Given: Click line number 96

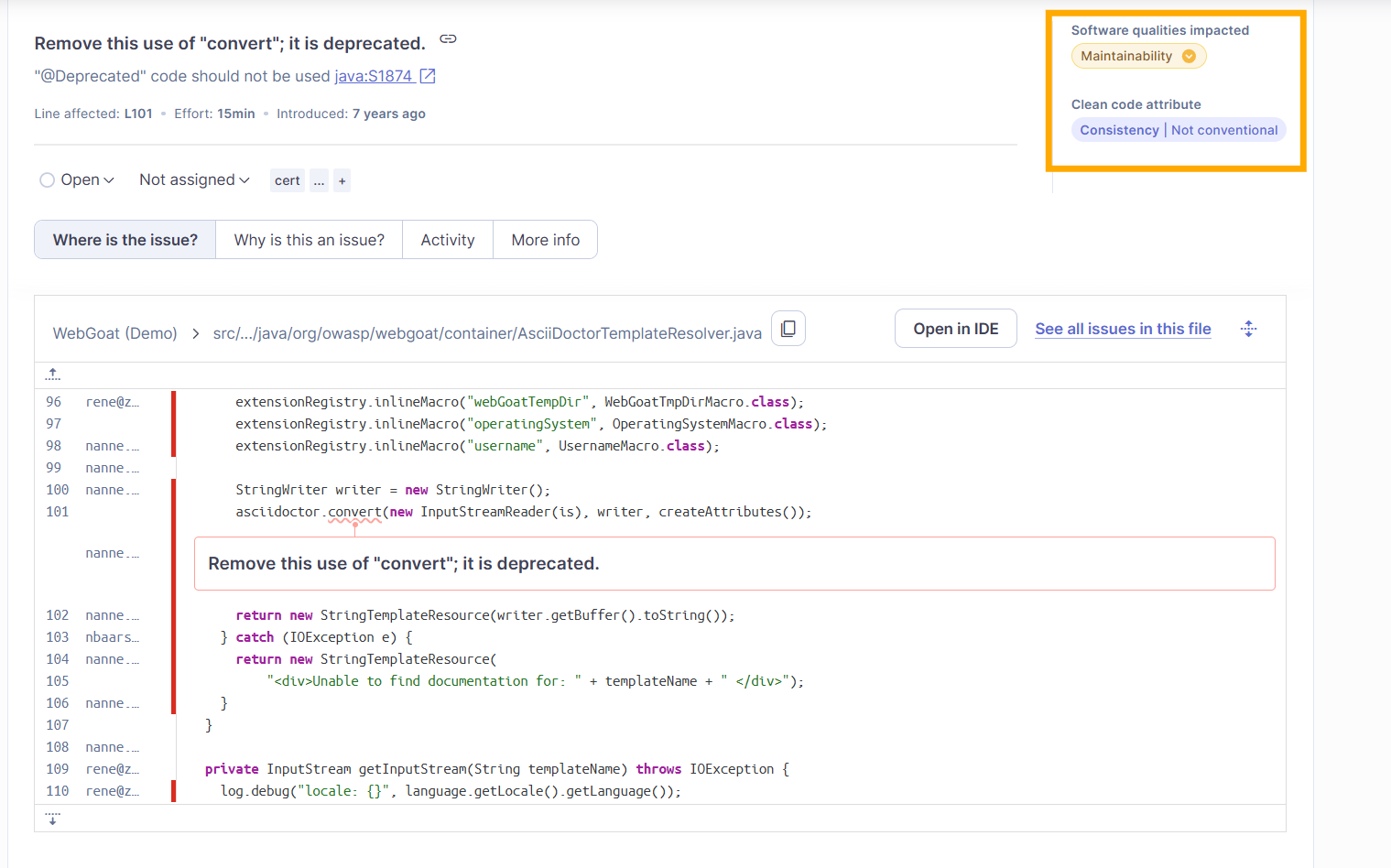Looking at the screenshot, I should tap(54, 402).
